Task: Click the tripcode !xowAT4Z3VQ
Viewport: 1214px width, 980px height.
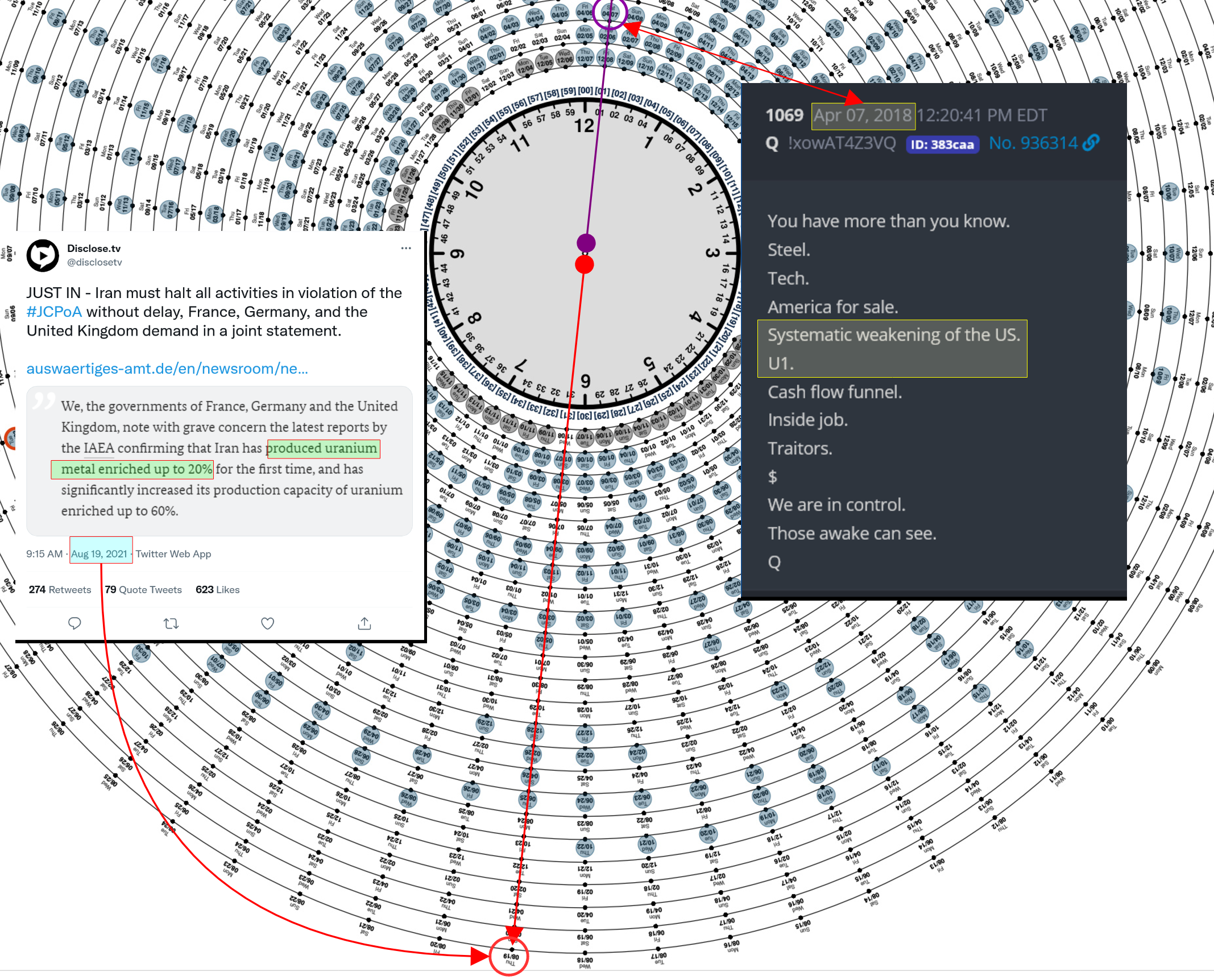Action: (x=842, y=143)
